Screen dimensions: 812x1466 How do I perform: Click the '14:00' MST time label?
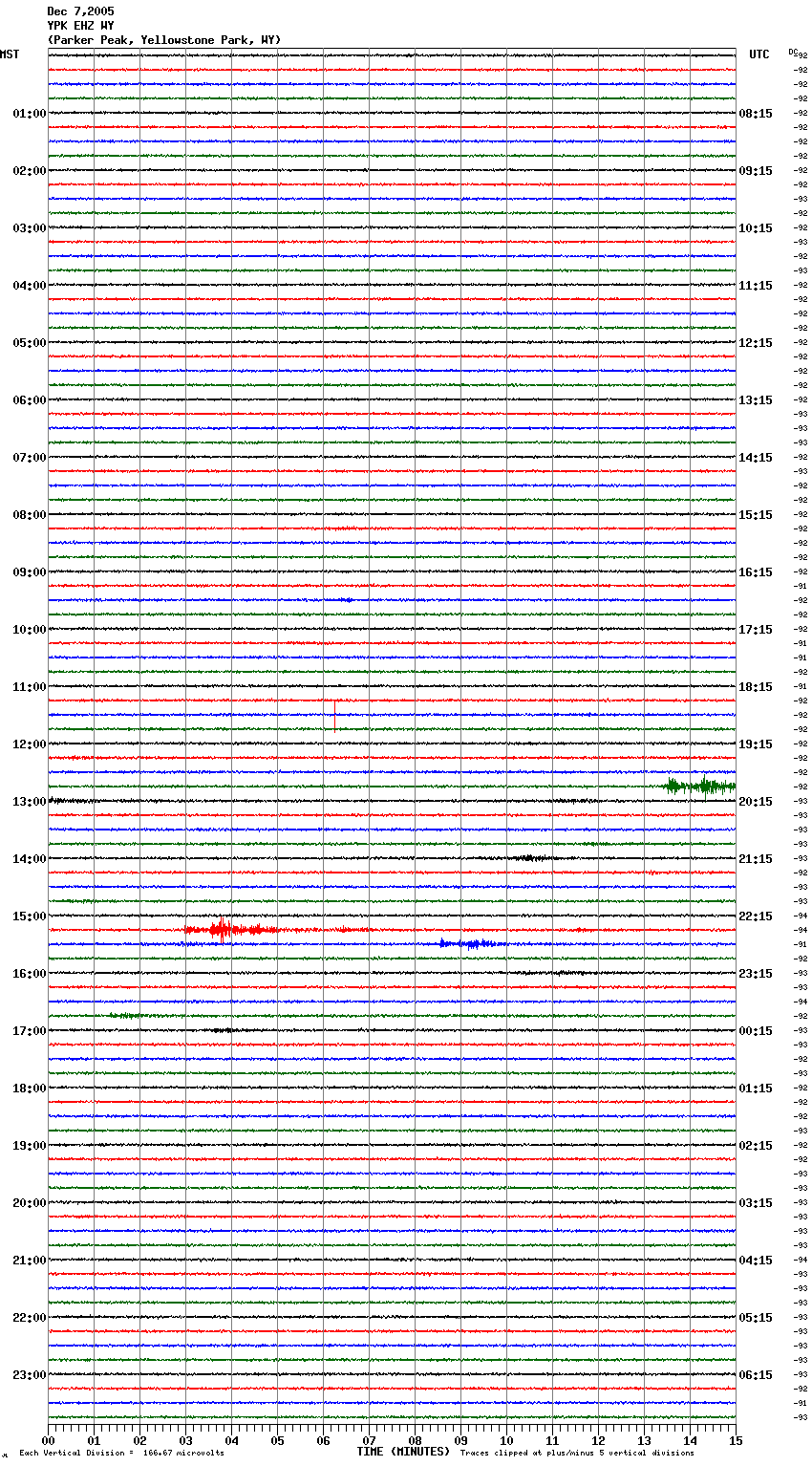pos(29,859)
